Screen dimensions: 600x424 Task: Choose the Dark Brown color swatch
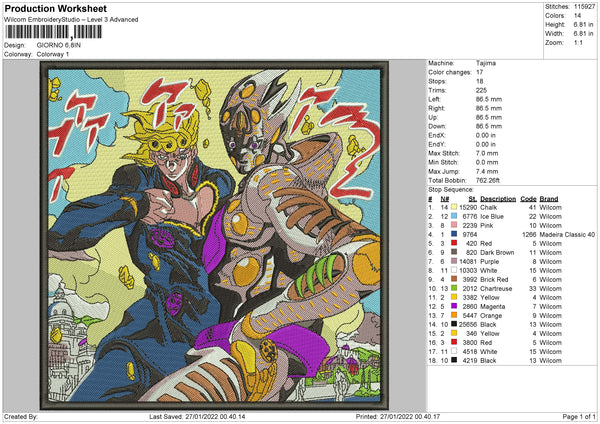(454, 252)
